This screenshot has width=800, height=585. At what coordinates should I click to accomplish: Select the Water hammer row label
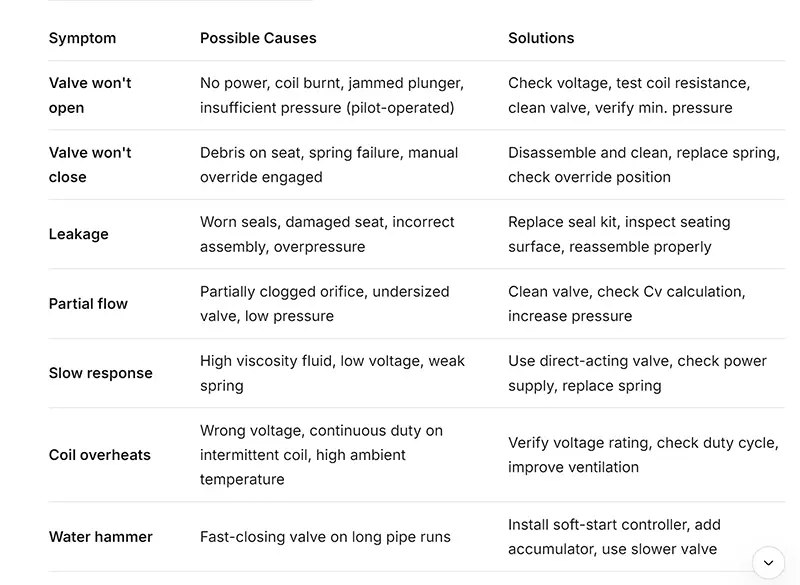click(x=101, y=537)
